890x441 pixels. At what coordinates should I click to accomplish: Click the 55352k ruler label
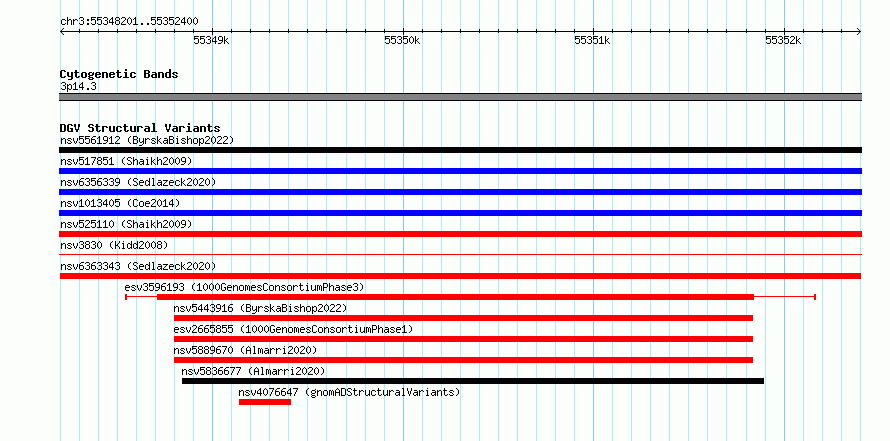pyautogui.click(x=783, y=40)
